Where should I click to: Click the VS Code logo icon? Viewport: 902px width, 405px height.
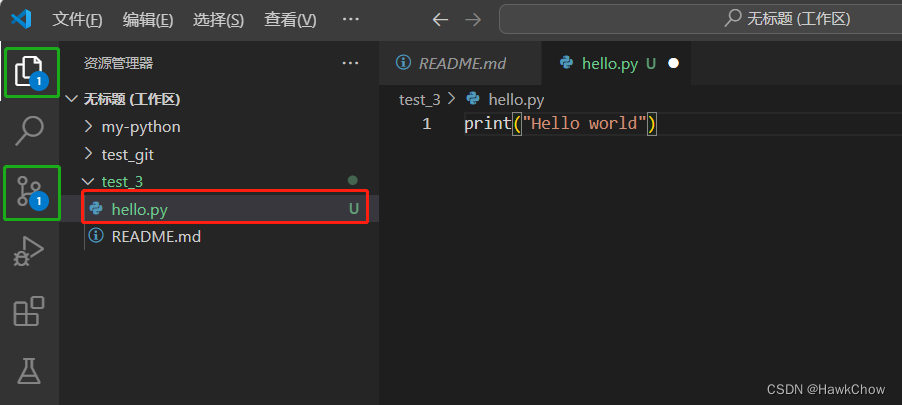click(x=22, y=19)
